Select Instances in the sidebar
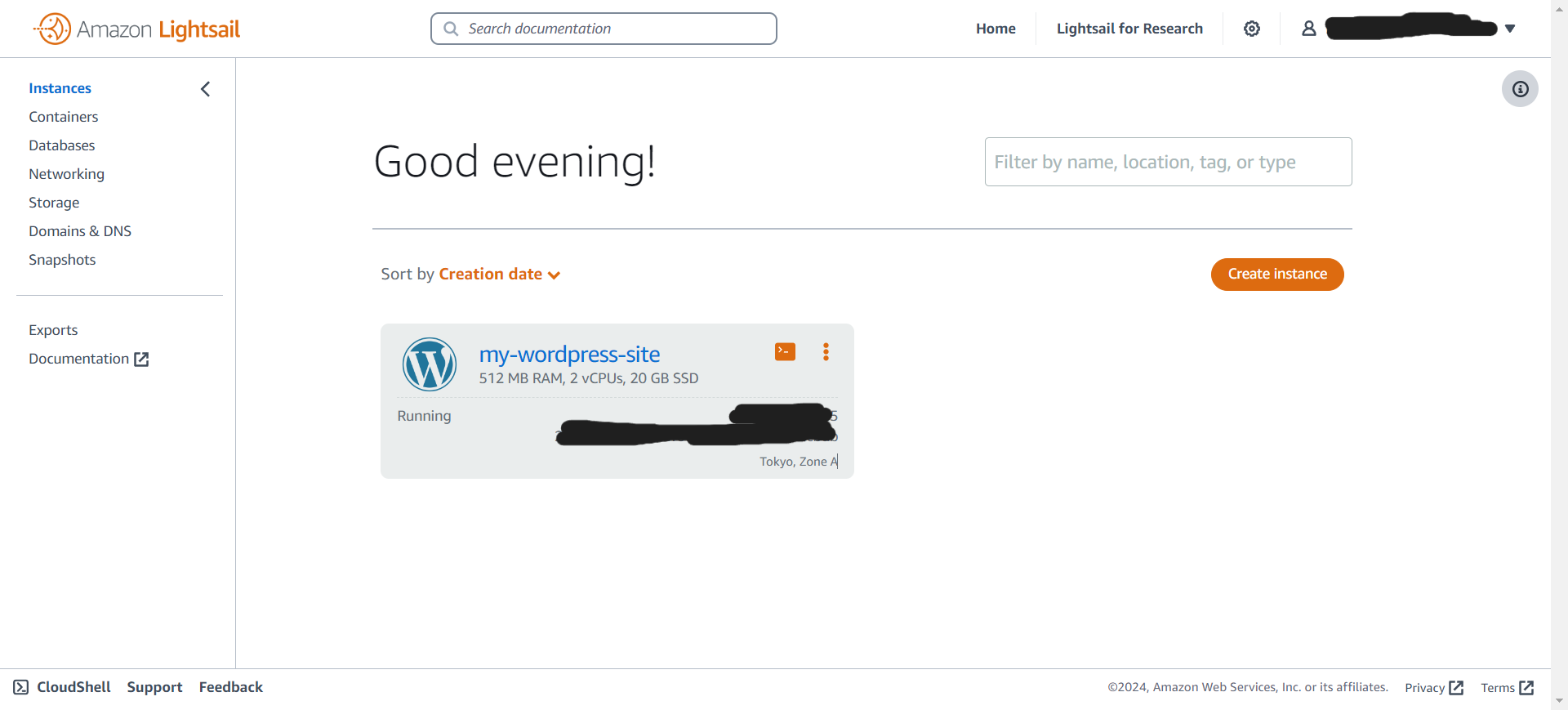 click(60, 88)
